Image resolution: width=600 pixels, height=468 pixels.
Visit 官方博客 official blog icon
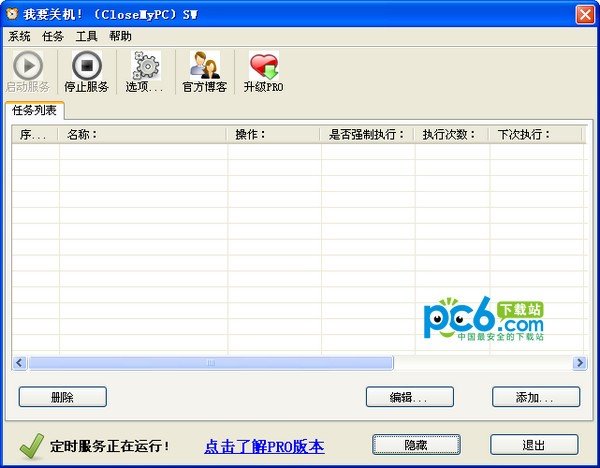[205, 66]
